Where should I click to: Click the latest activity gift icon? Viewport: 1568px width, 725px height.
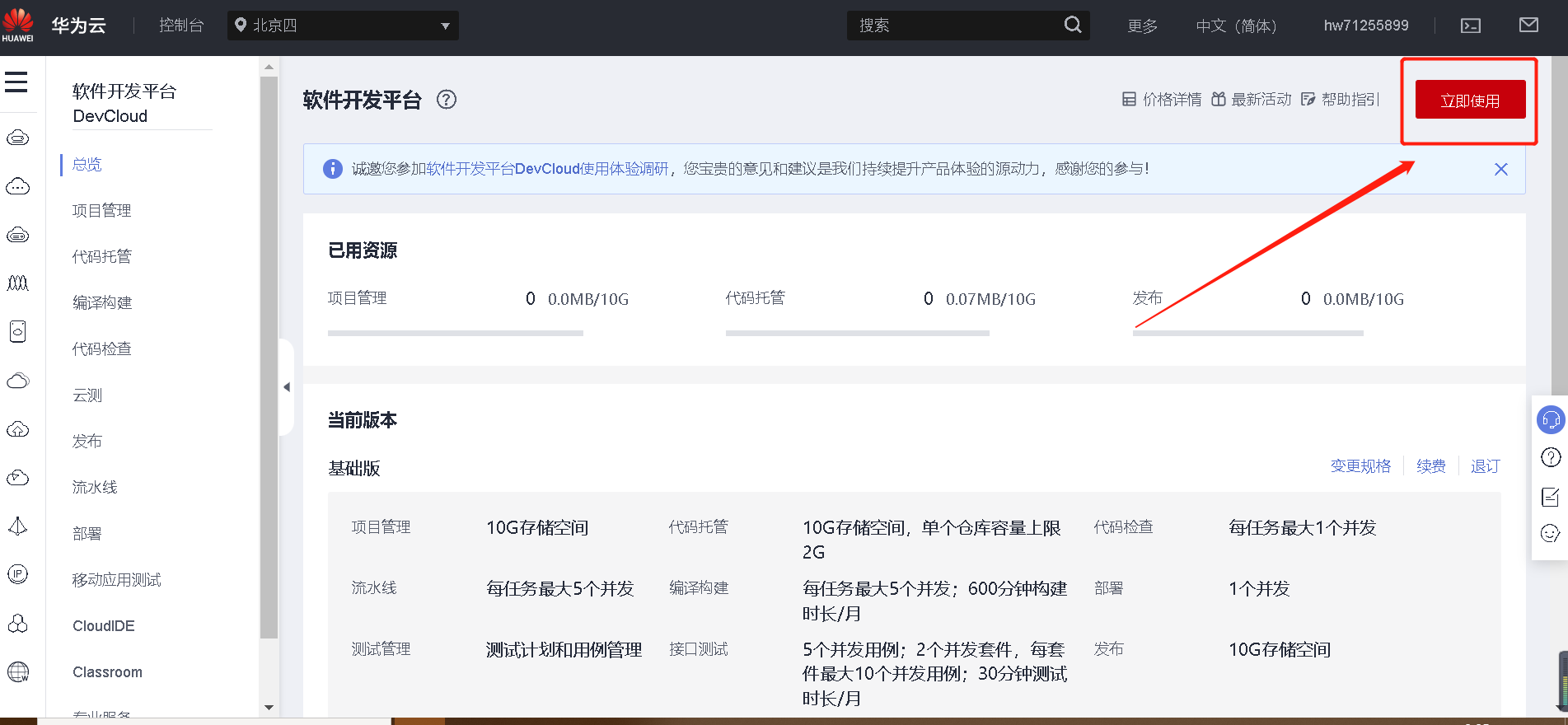point(1219,100)
